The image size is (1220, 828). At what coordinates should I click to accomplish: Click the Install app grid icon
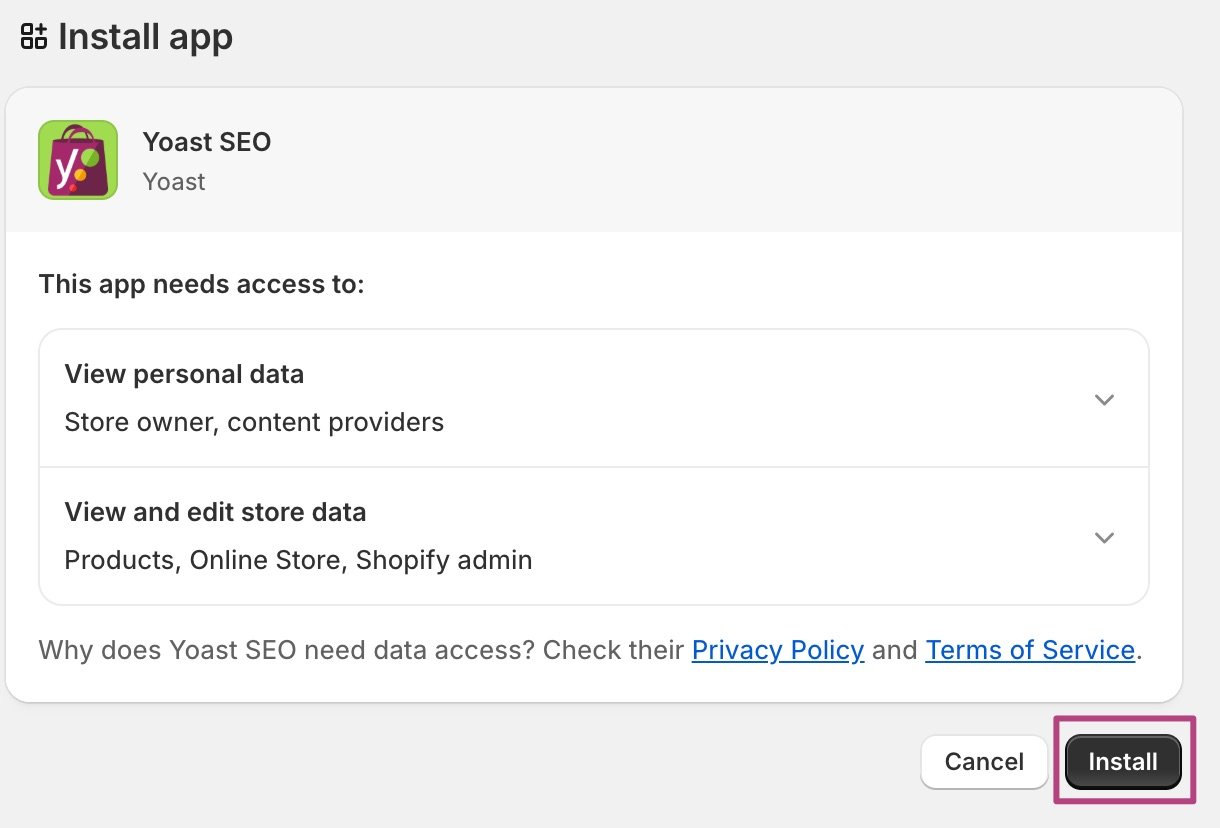(x=34, y=37)
